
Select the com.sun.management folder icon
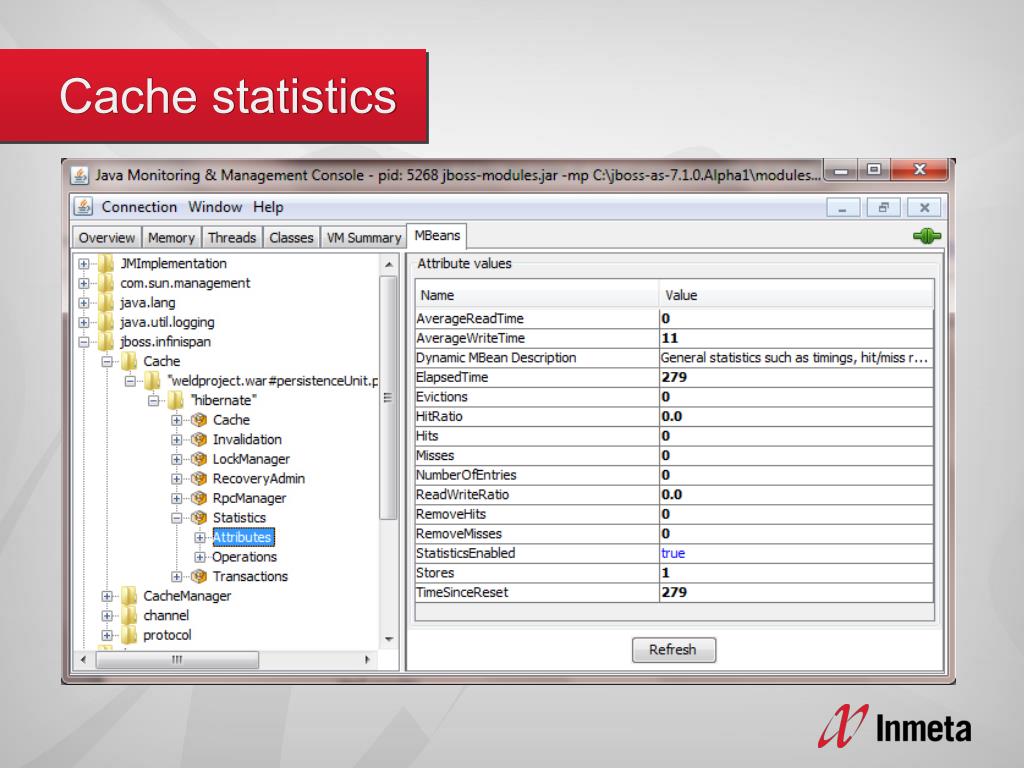106,283
